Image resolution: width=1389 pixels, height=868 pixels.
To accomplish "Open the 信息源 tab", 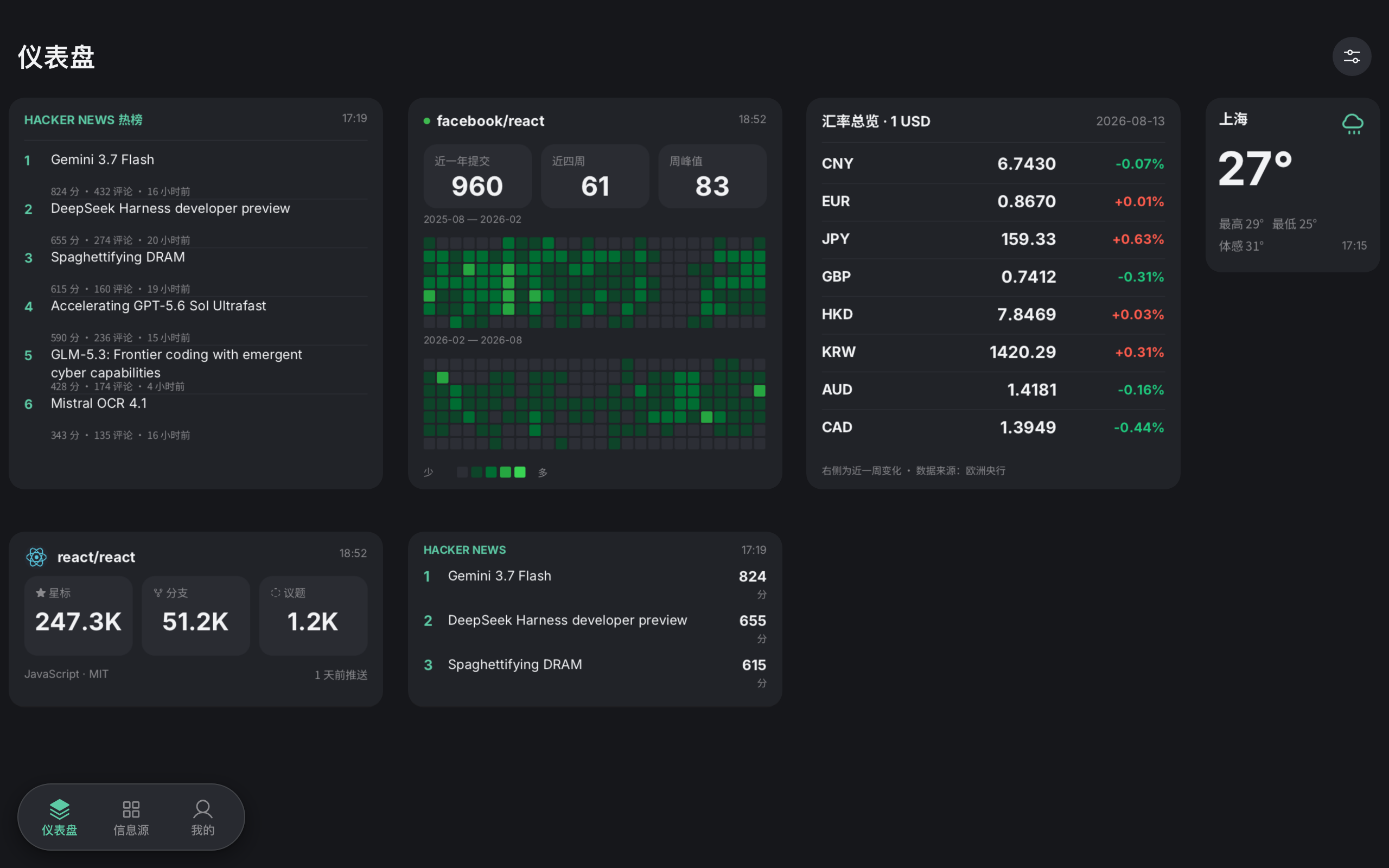I will click(x=131, y=817).
